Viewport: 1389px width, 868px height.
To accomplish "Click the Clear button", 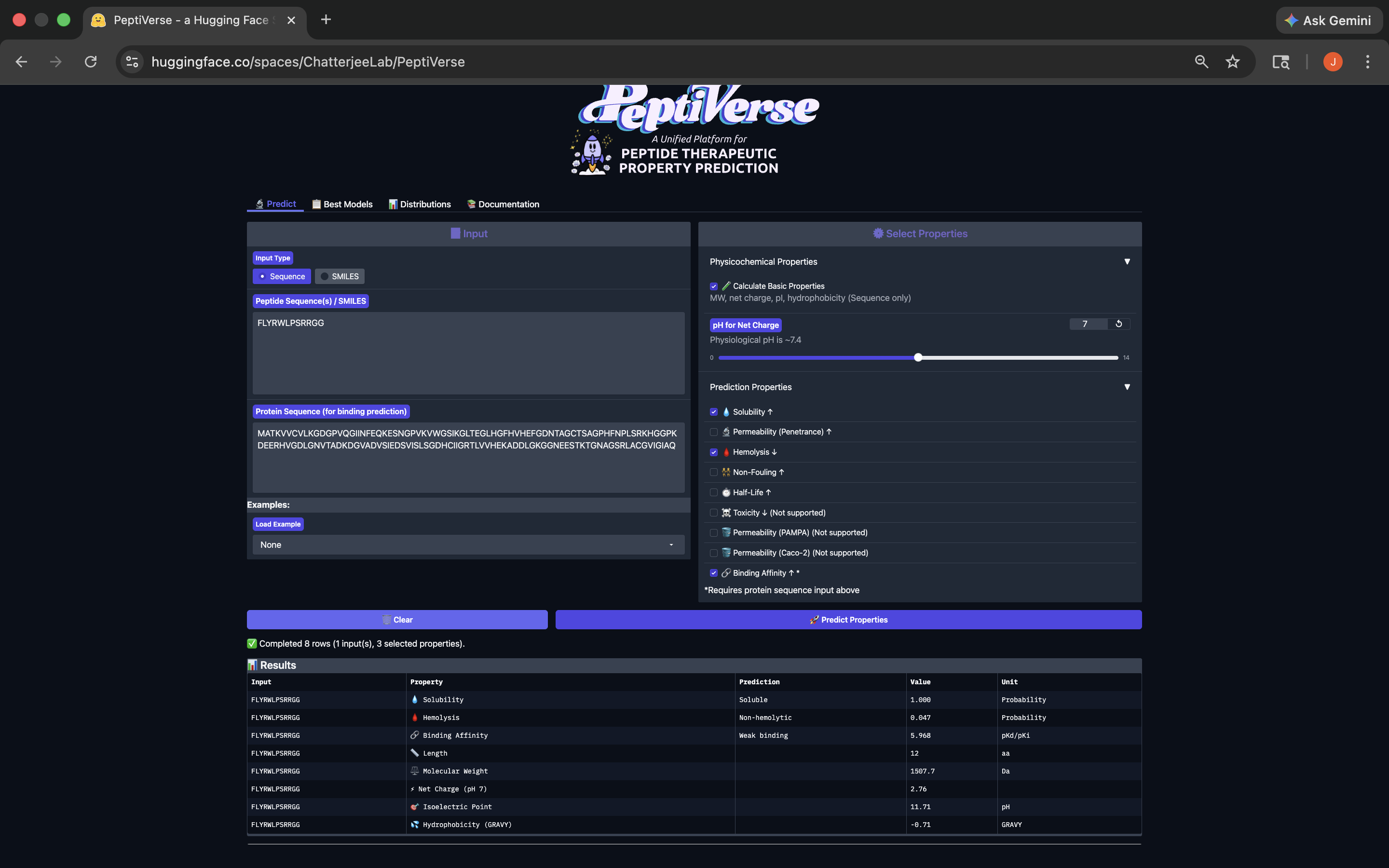I will coord(397,620).
